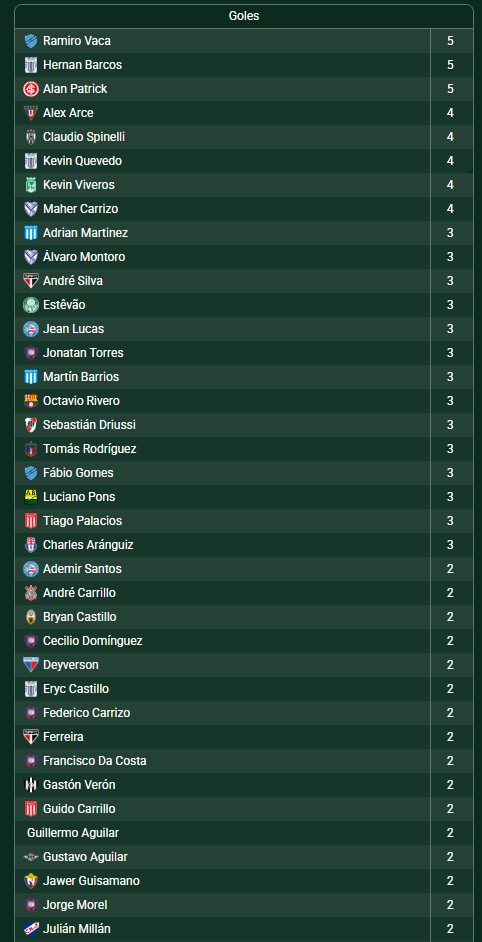Select the Guillermo Aguilar row
Image resolution: width=482 pixels, height=942 pixels.
click(244, 833)
